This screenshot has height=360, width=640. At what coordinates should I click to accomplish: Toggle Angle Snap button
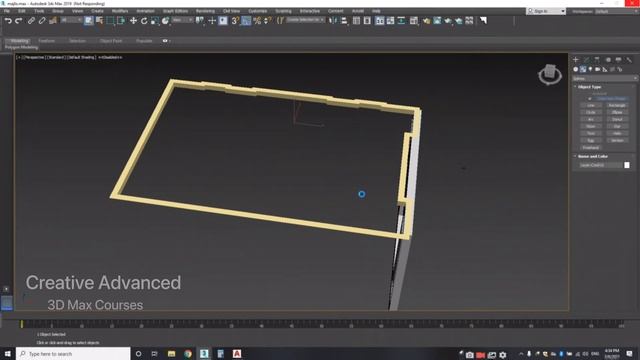tap(246, 21)
